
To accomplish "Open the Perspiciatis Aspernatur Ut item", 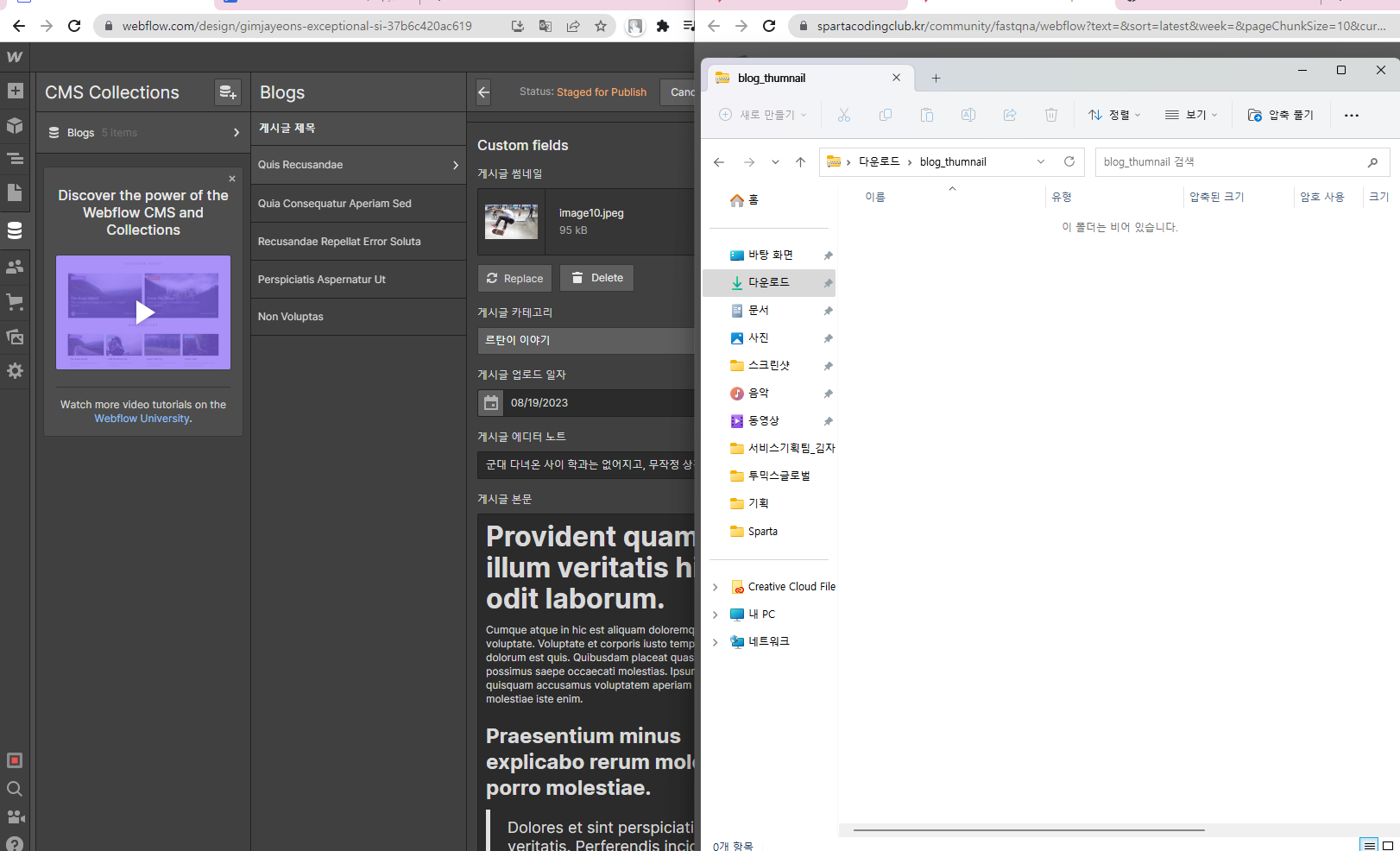I will pyautogui.click(x=358, y=280).
